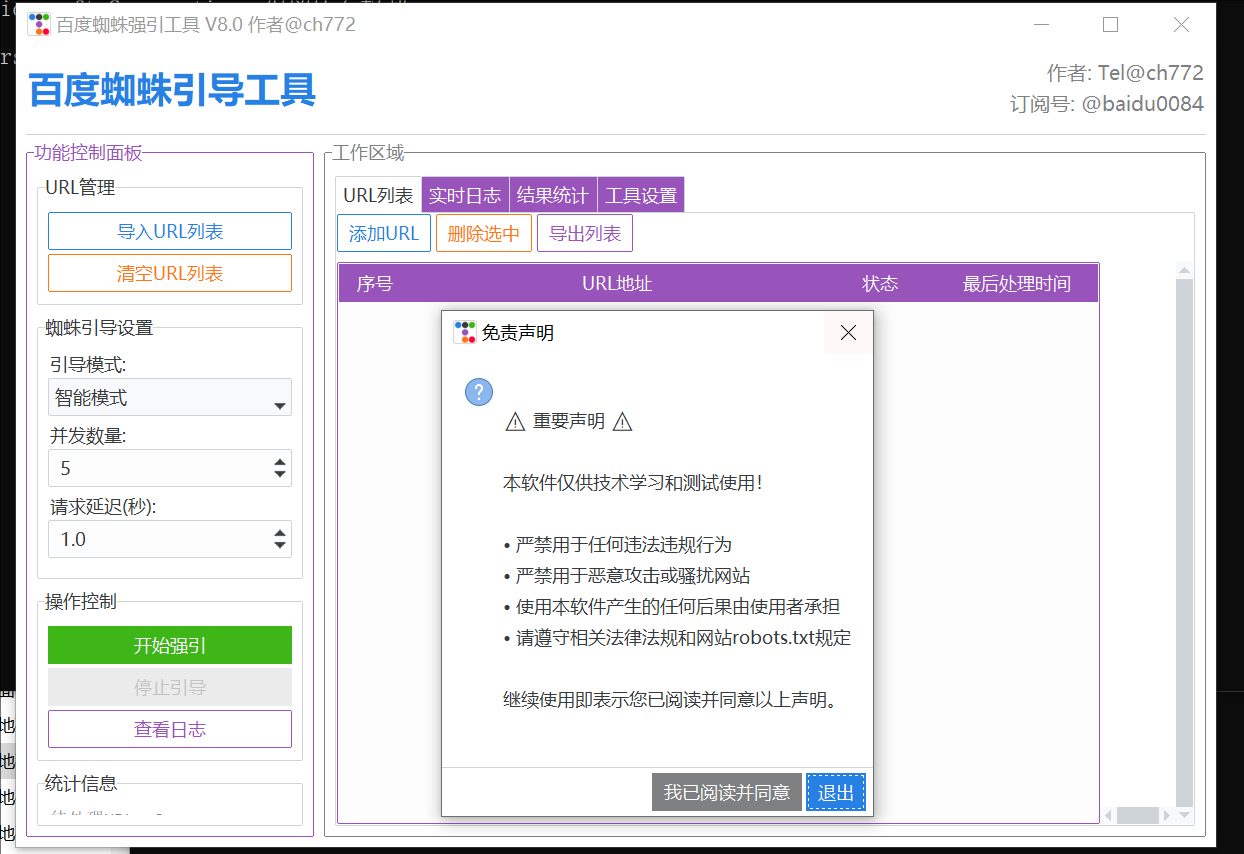
Task: Click the 严禁用于任何违法违规行为 line
Action: tap(618, 545)
